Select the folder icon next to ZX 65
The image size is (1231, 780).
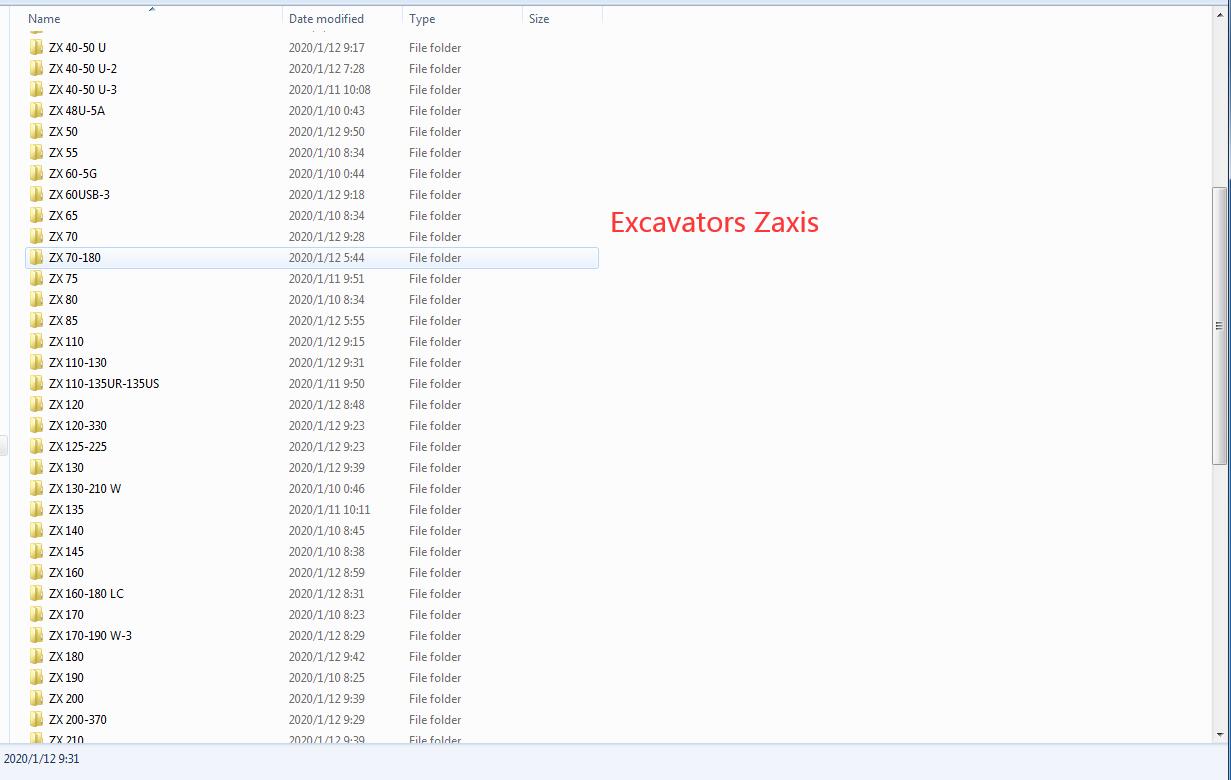pyautogui.click(x=36, y=215)
